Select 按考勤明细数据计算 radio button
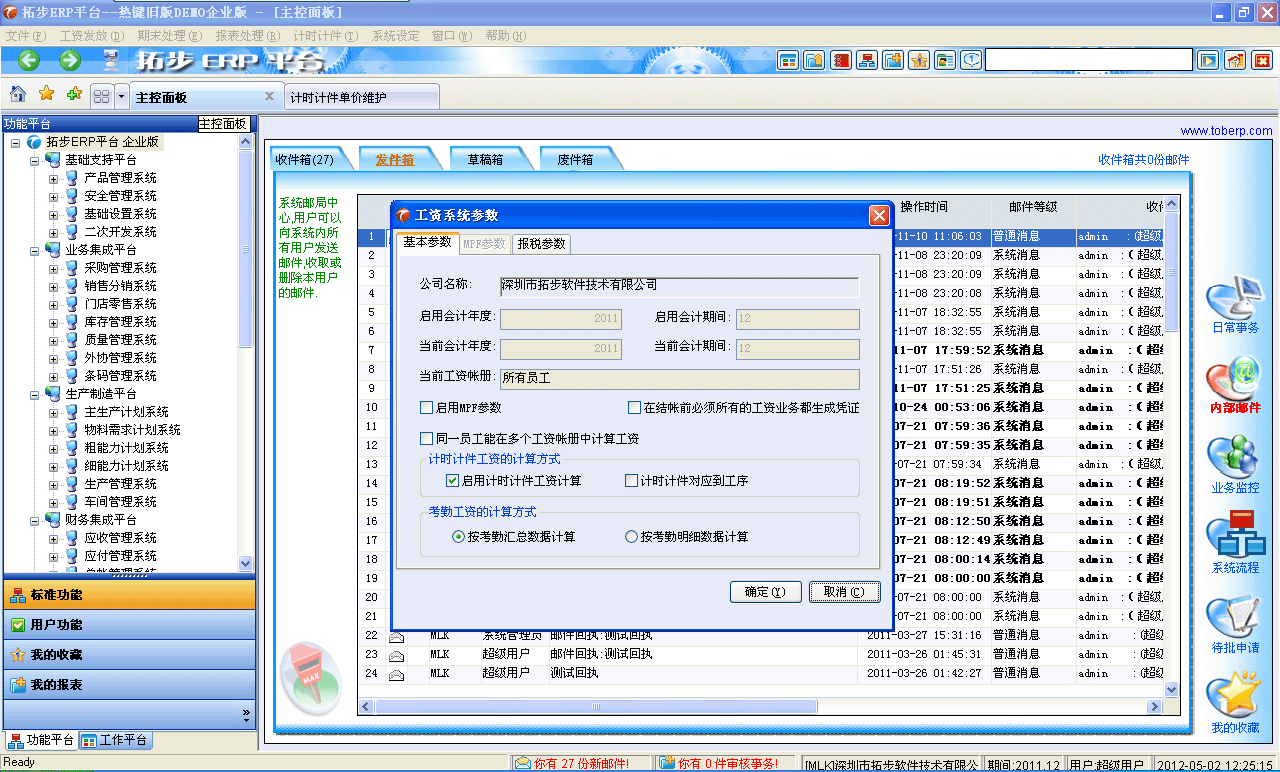 pos(631,537)
